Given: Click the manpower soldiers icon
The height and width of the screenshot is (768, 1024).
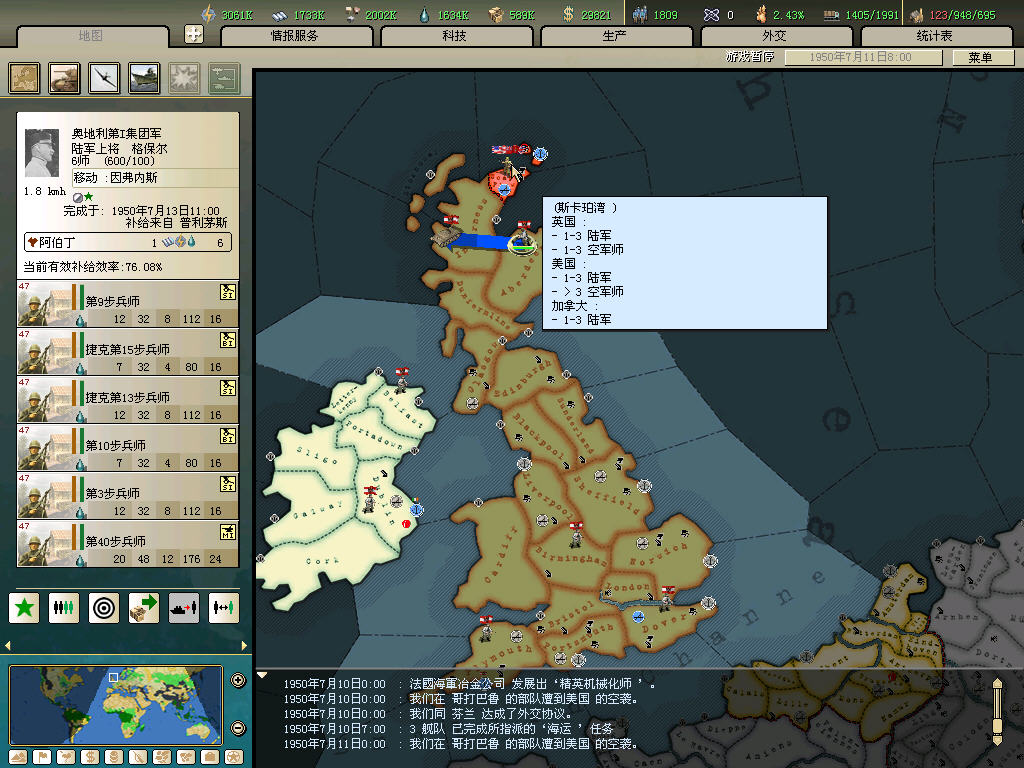Looking at the screenshot, I should click(x=641, y=14).
